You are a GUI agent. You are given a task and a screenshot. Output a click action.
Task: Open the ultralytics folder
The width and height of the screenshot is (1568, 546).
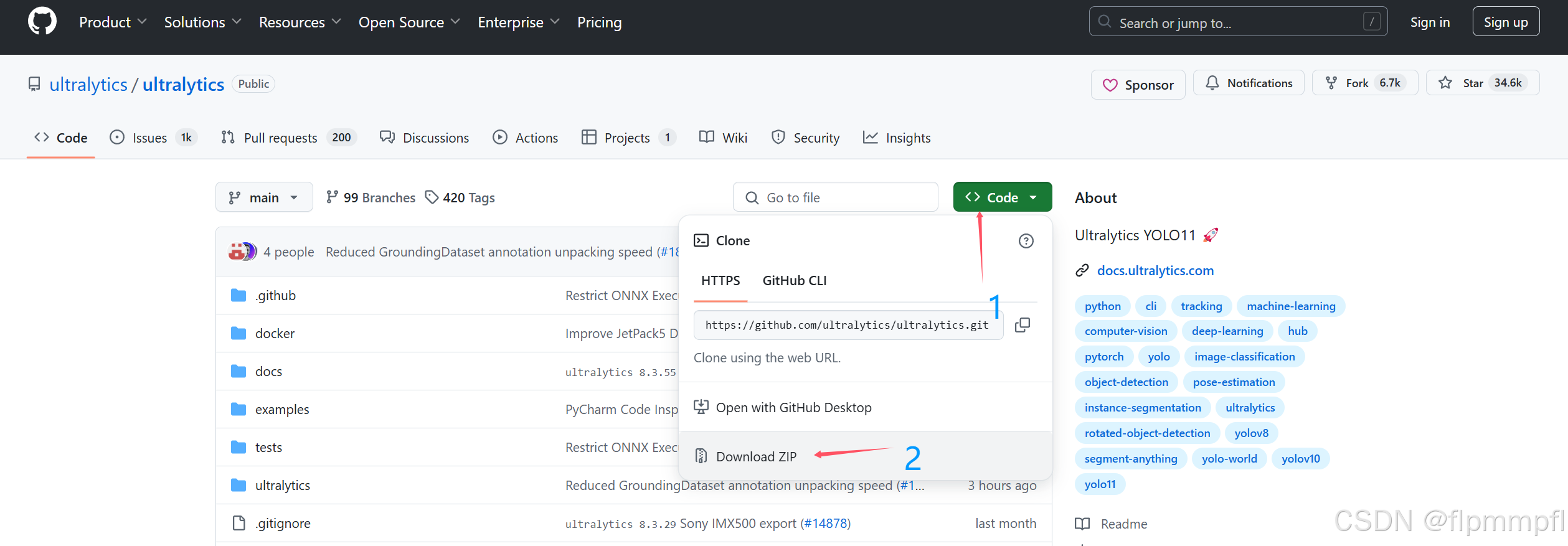pos(283,485)
